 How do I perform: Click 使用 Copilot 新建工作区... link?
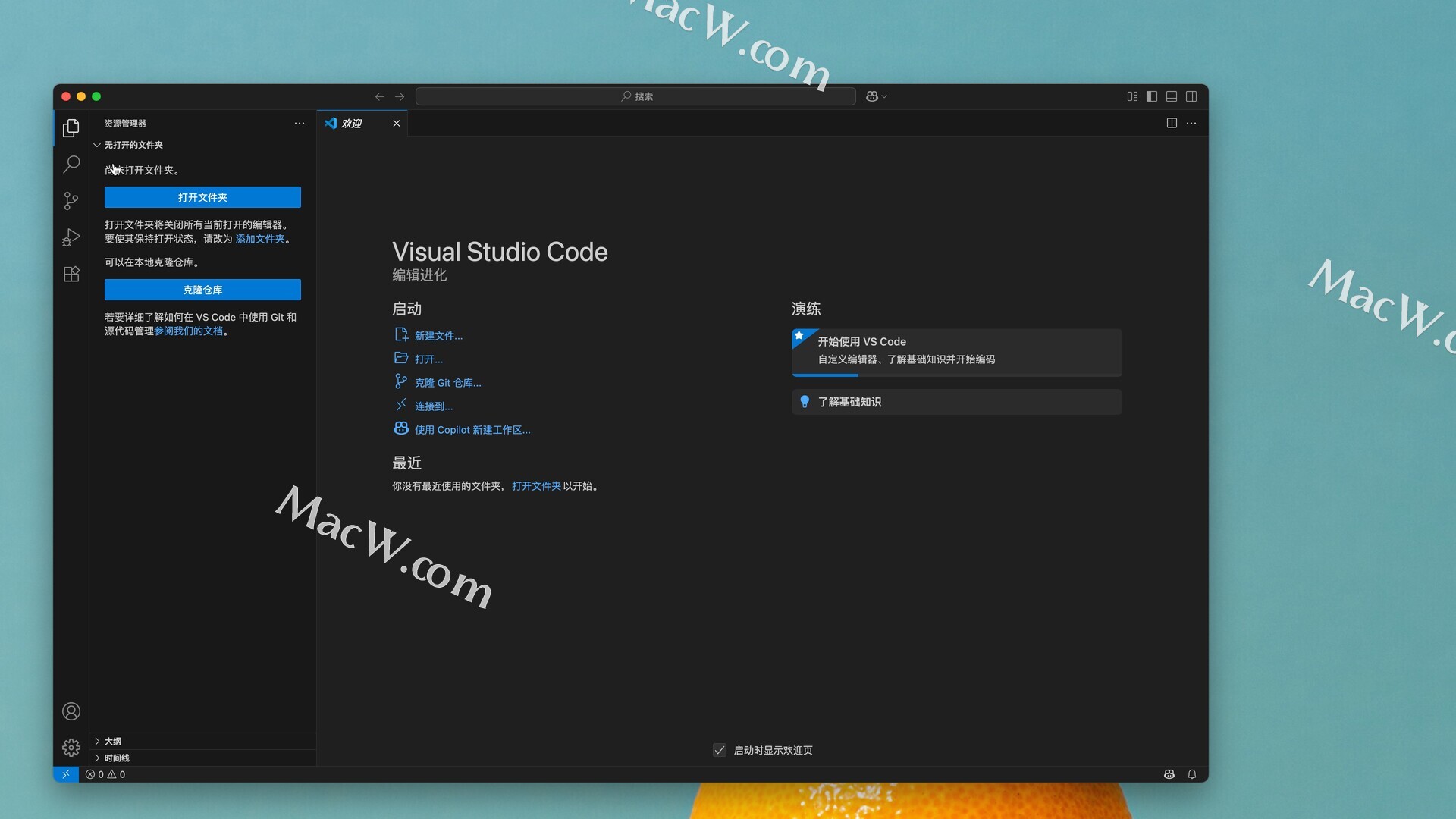pyautogui.click(x=463, y=429)
